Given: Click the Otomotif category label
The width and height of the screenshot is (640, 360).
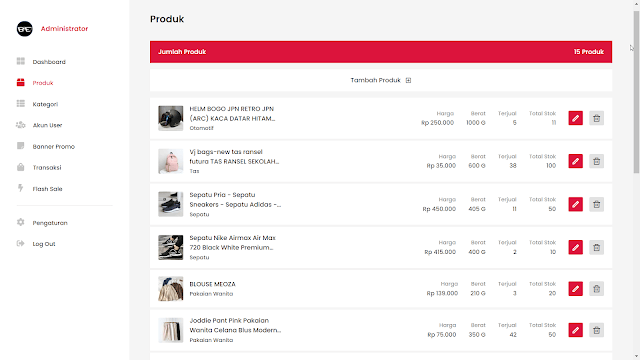Looking at the screenshot, I should (x=201, y=128).
